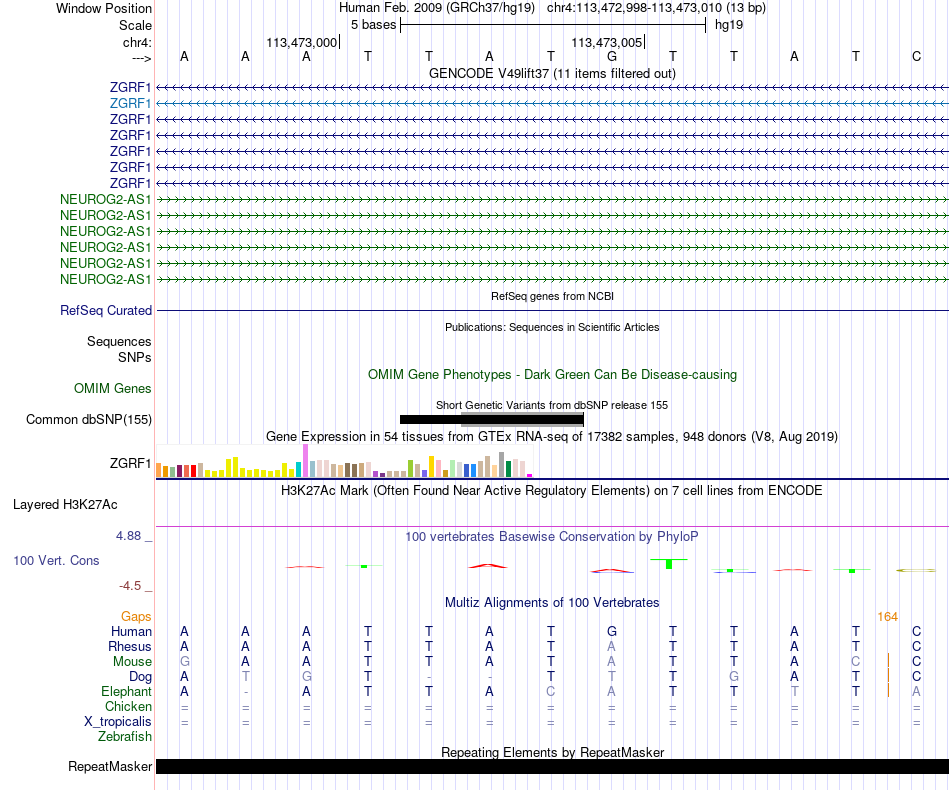Click the Sequences track label
950x790 pixels.
pyautogui.click(x=119, y=341)
